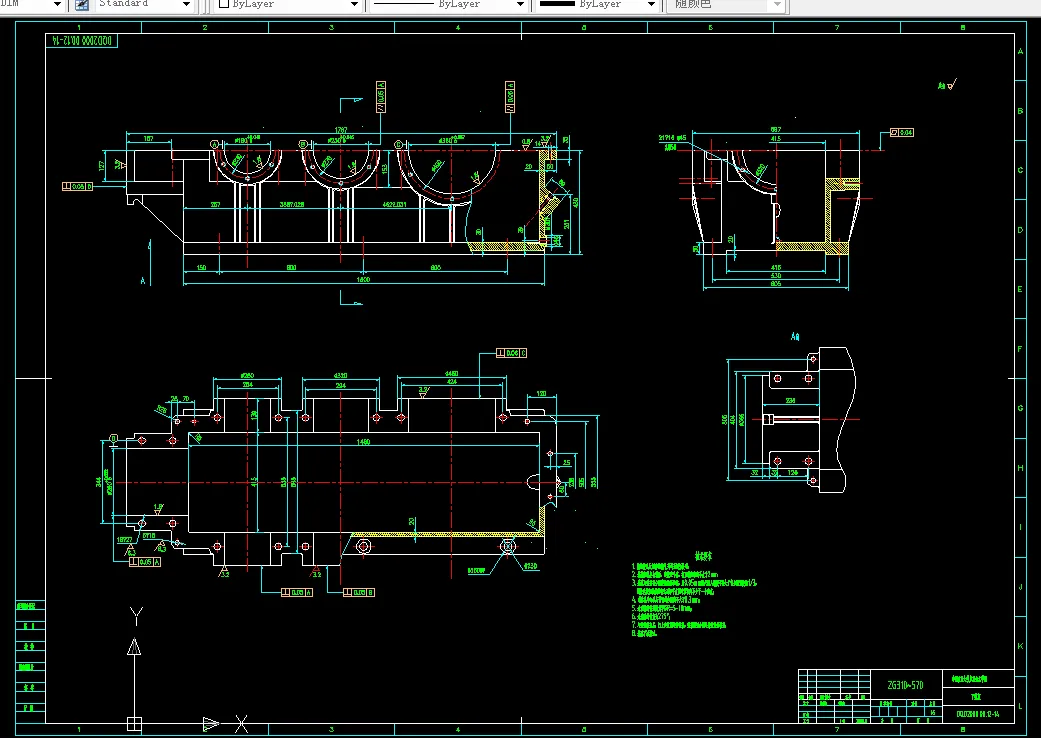Viewport: 1041px width, 738px height.
Task: Select the 0.06 D tolerance frame at left
Action: 78,186
